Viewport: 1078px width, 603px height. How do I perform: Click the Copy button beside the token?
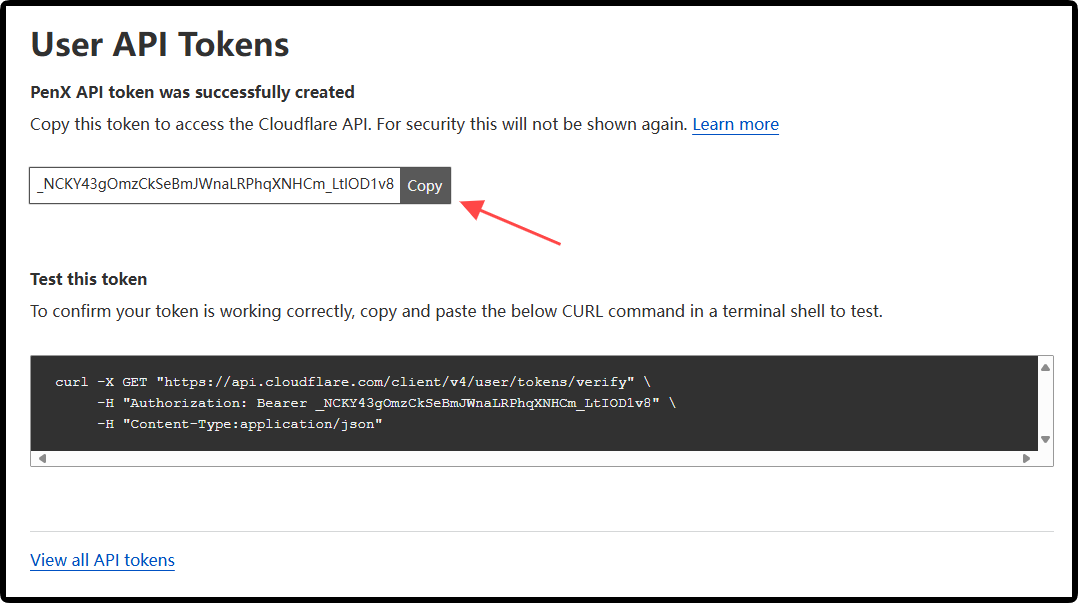click(425, 186)
